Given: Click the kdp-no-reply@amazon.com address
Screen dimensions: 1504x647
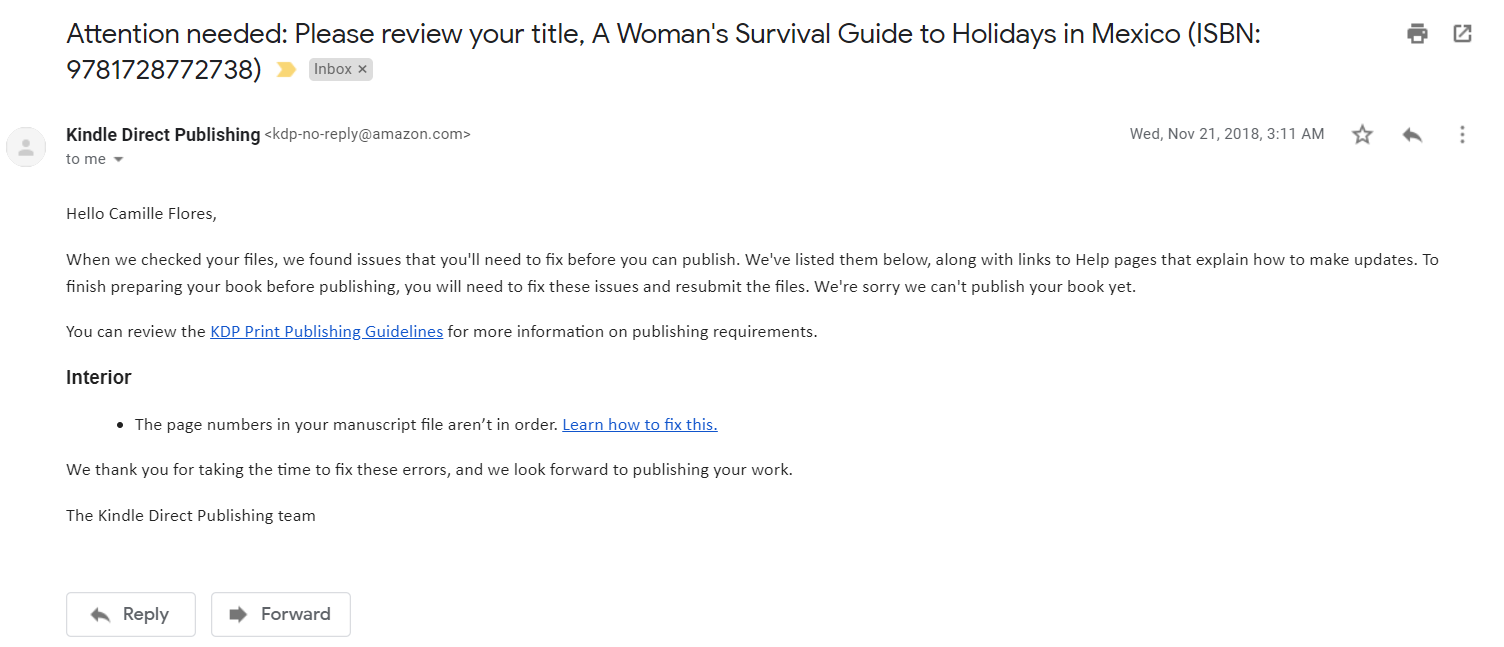Looking at the screenshot, I should tap(367, 134).
